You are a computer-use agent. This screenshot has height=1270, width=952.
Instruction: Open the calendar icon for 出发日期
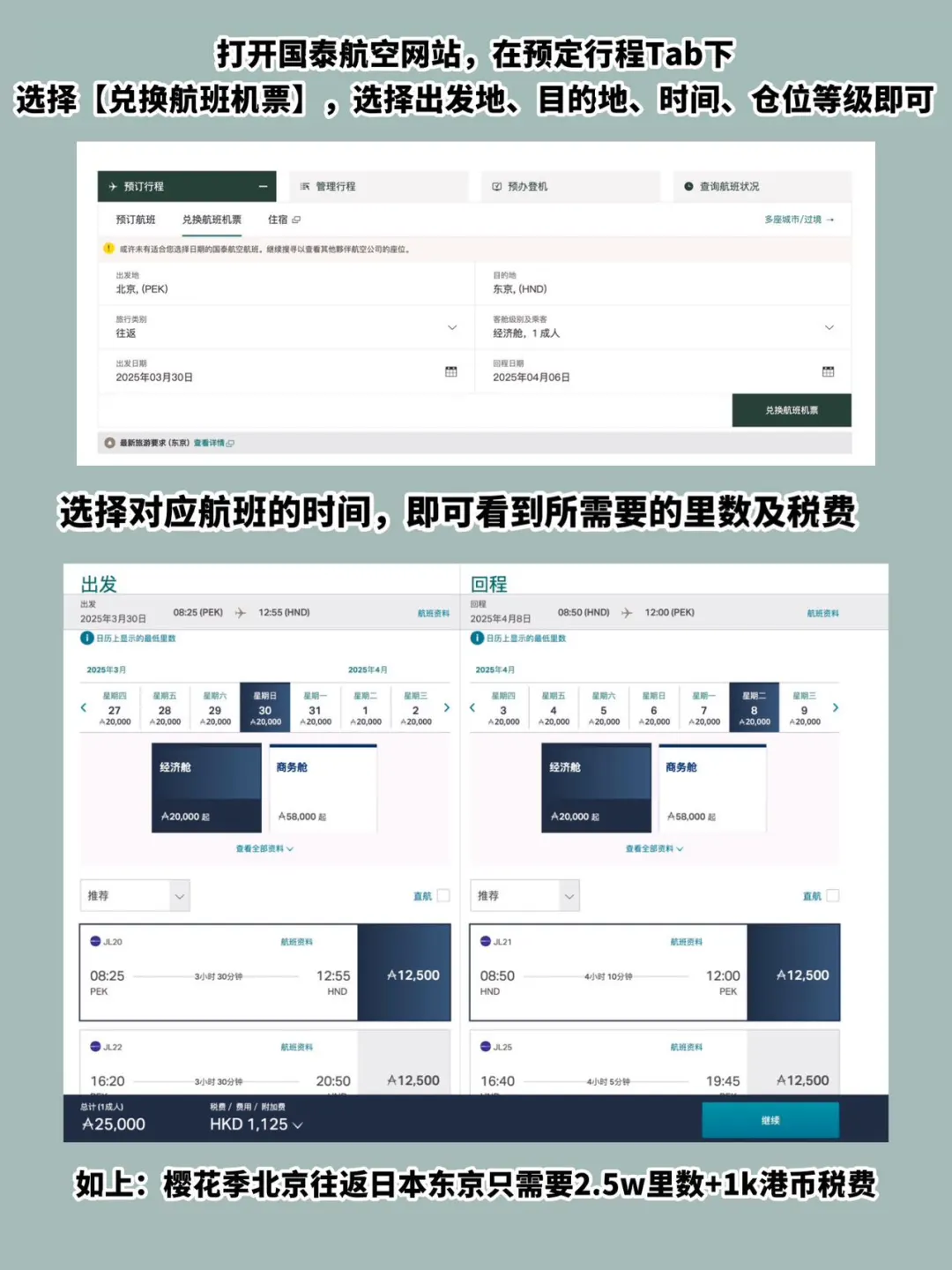tap(451, 371)
